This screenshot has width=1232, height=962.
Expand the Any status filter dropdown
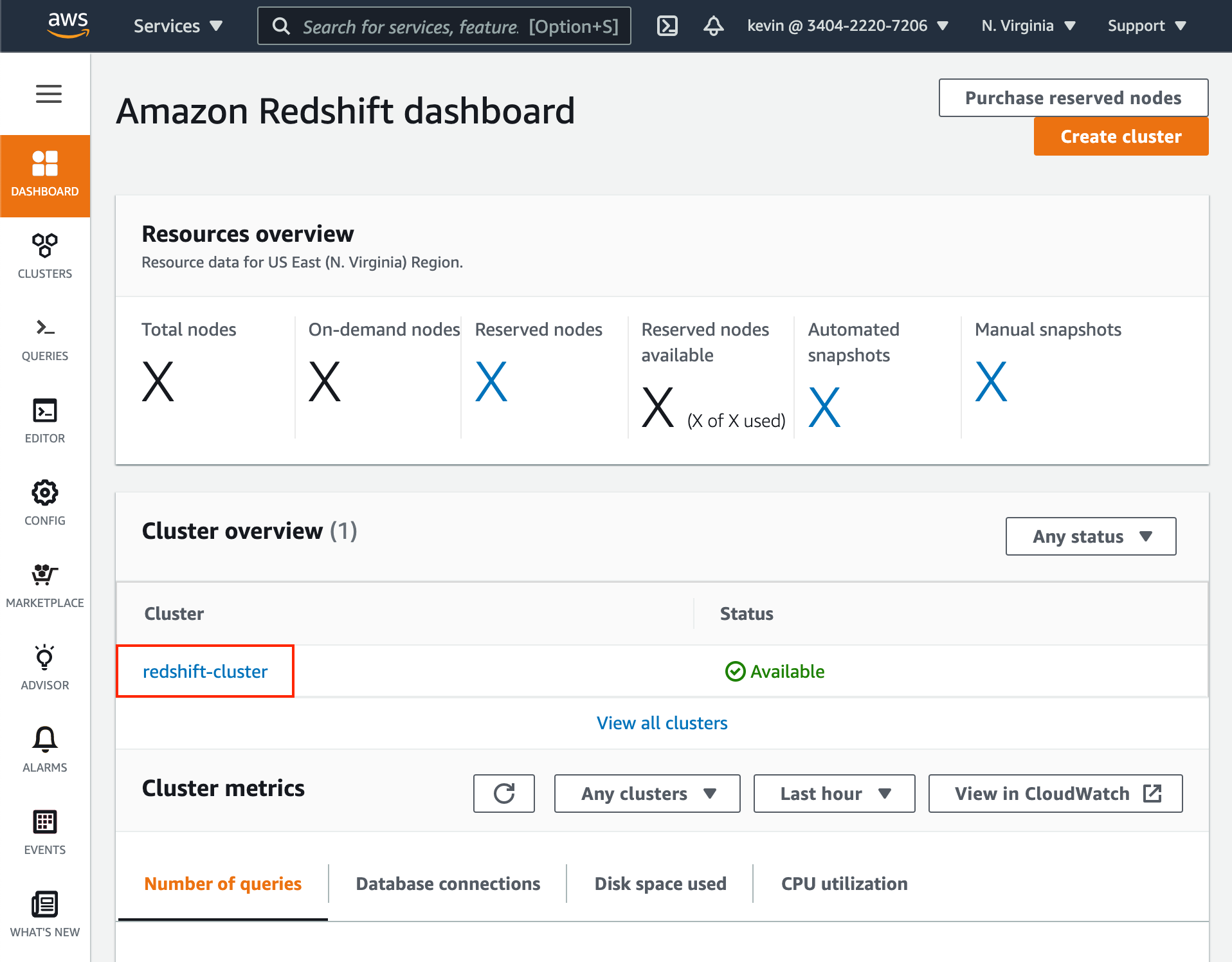[1091, 536]
